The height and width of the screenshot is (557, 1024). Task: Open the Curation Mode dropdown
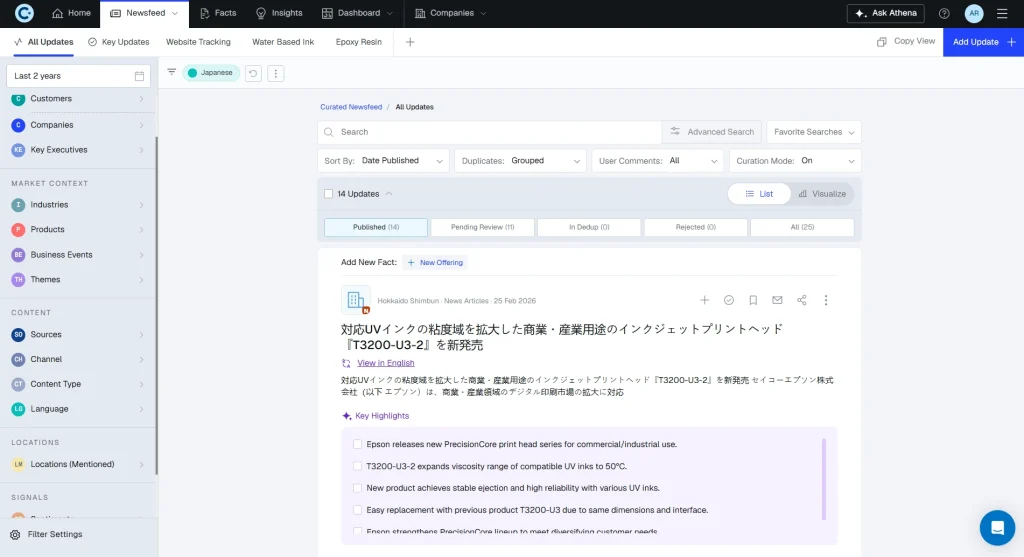(795, 161)
